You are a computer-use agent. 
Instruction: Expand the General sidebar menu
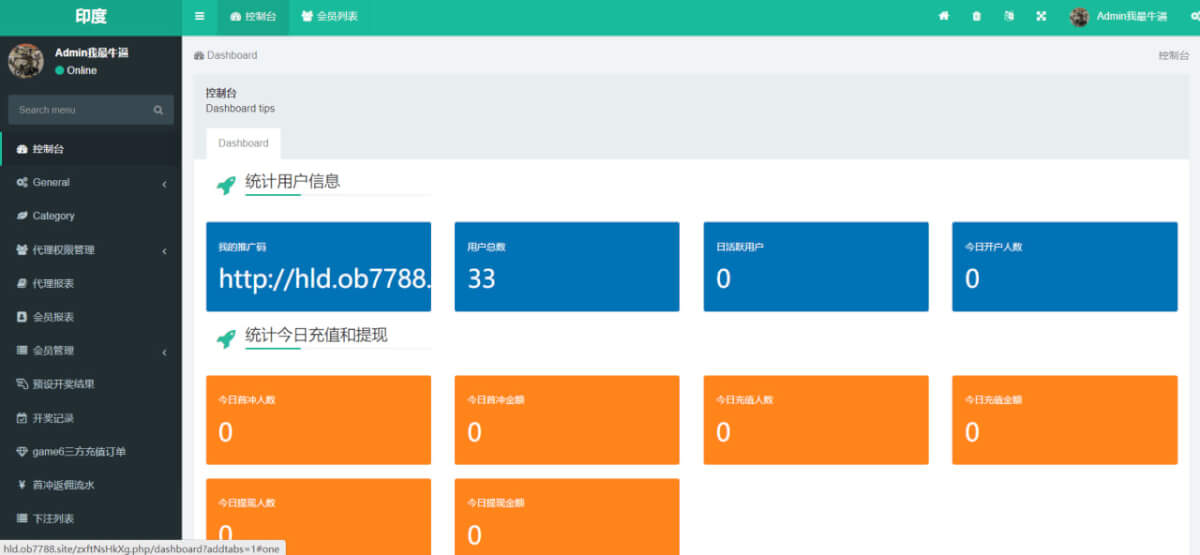coord(90,183)
